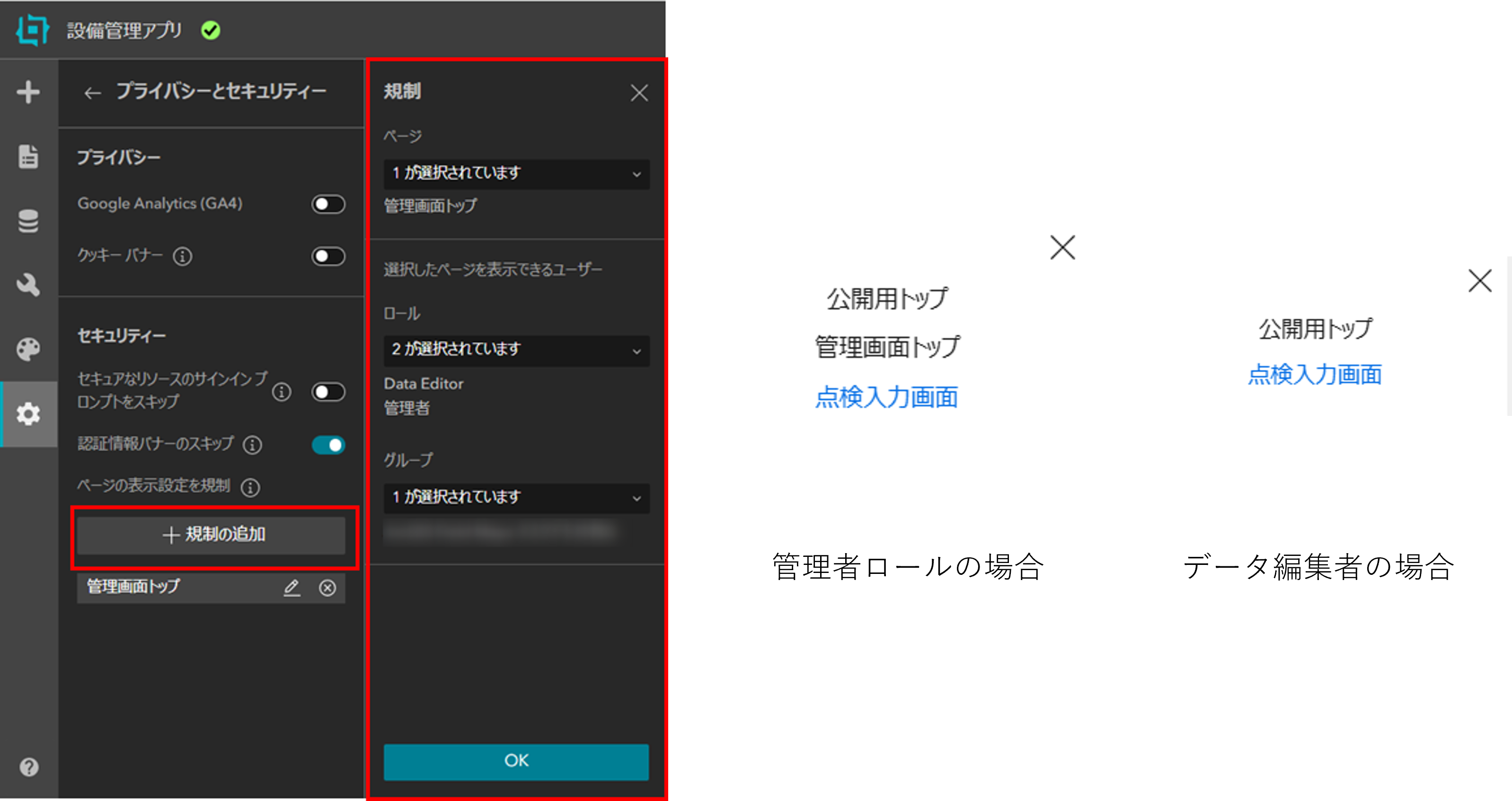
Task: Remove 管理画面トップ restriction with circled X icon
Action: pos(327,588)
